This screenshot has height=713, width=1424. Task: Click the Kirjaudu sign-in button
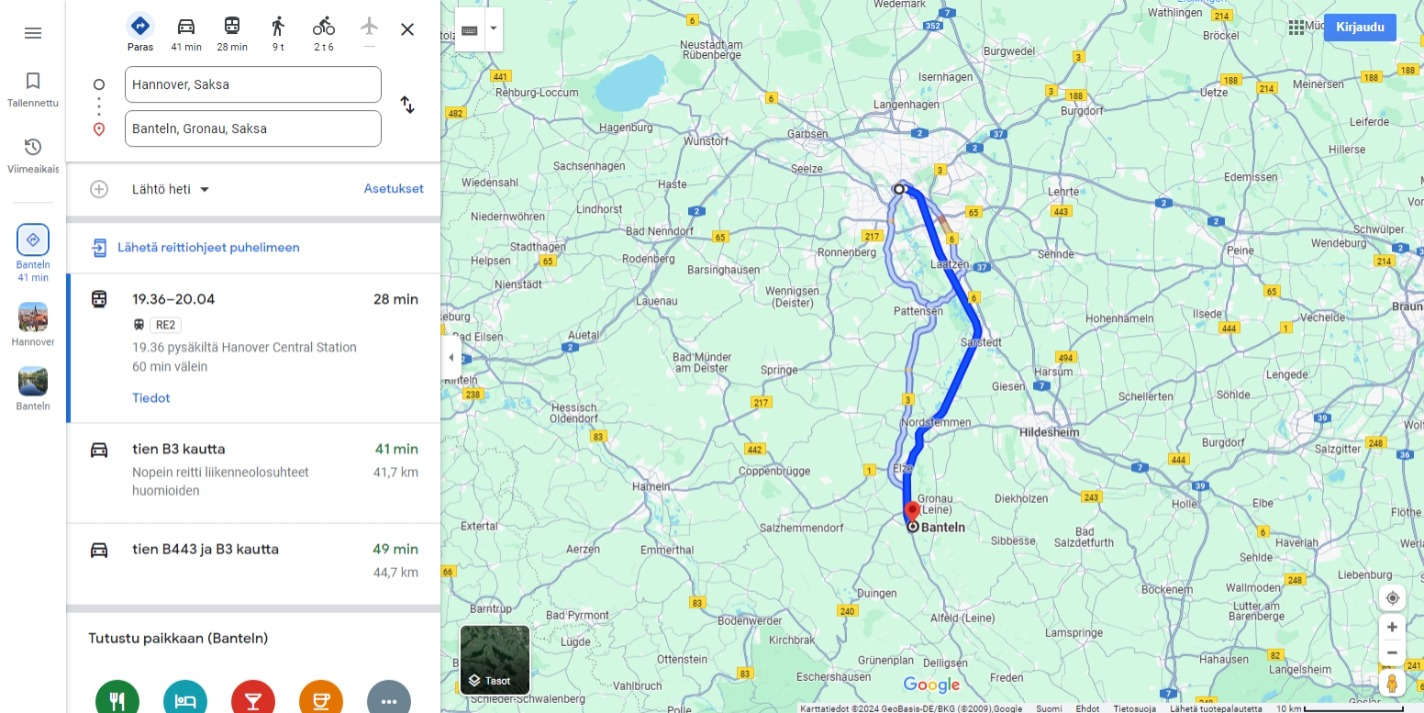point(1359,27)
